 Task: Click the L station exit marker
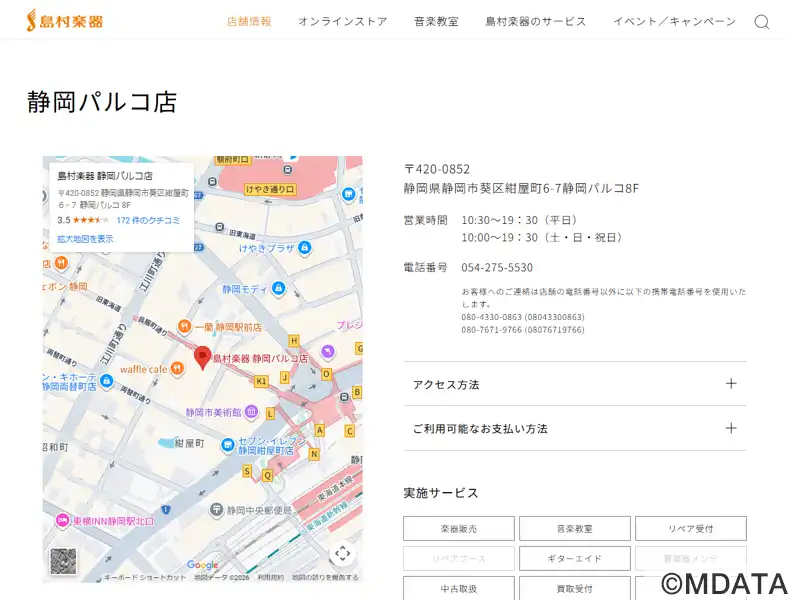(x=270, y=413)
